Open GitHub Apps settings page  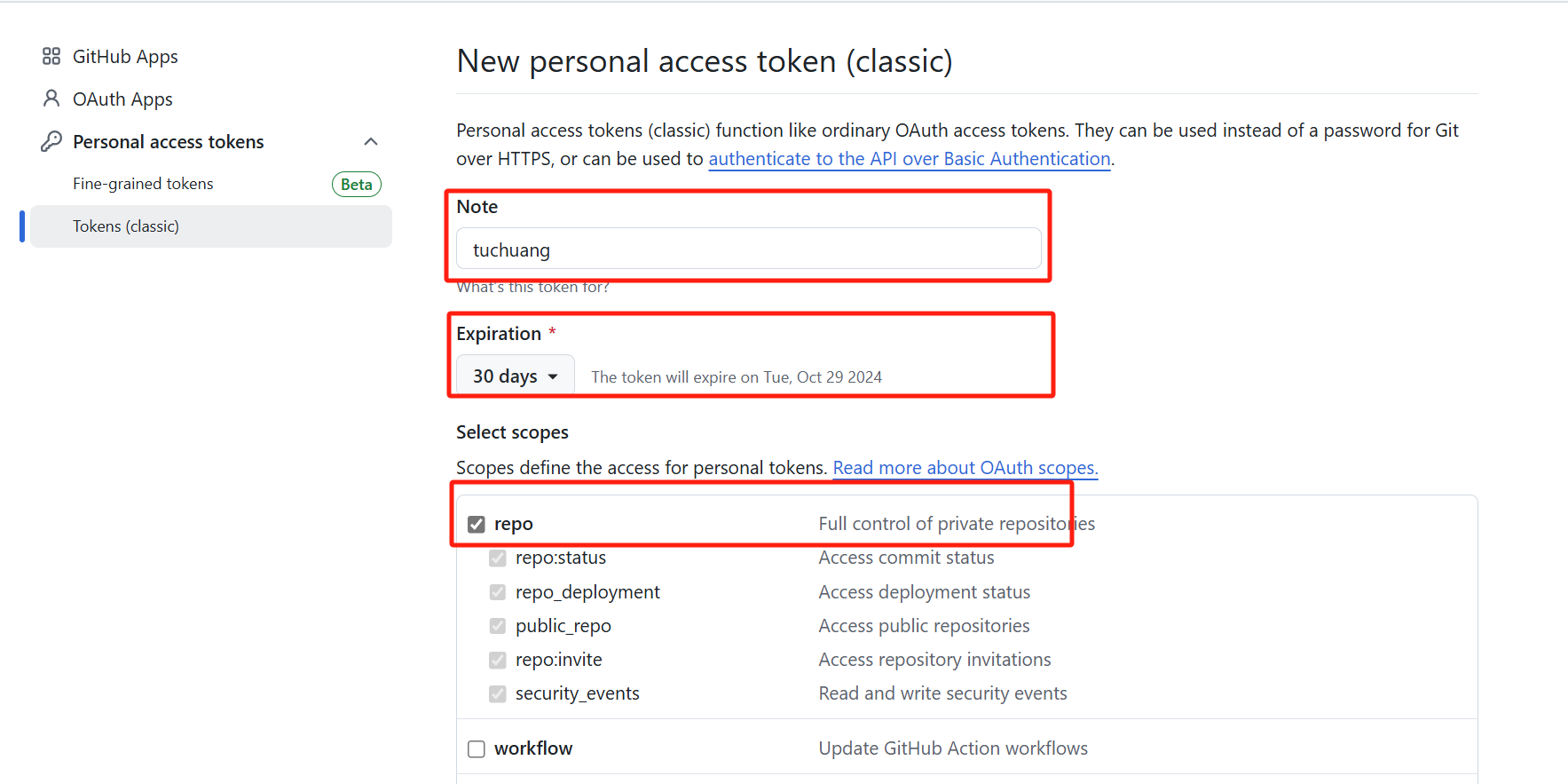click(x=125, y=57)
